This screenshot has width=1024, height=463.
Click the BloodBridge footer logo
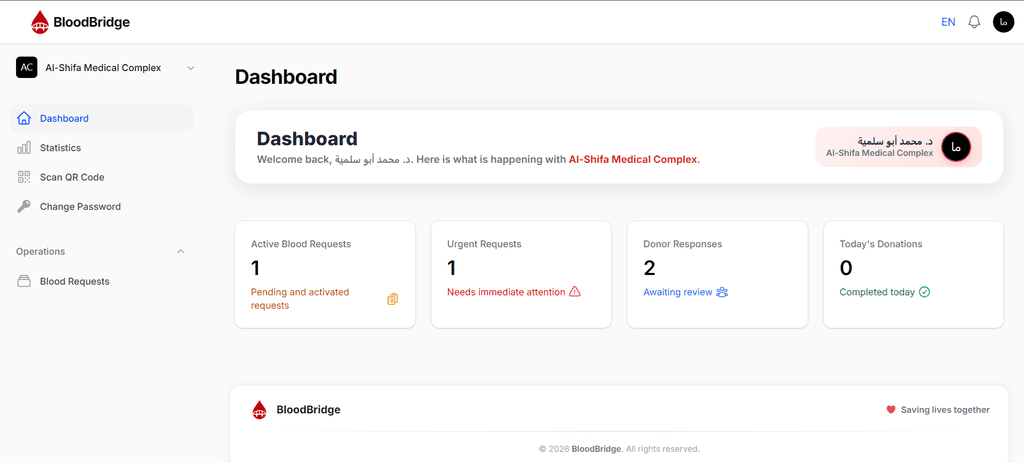[296, 409]
